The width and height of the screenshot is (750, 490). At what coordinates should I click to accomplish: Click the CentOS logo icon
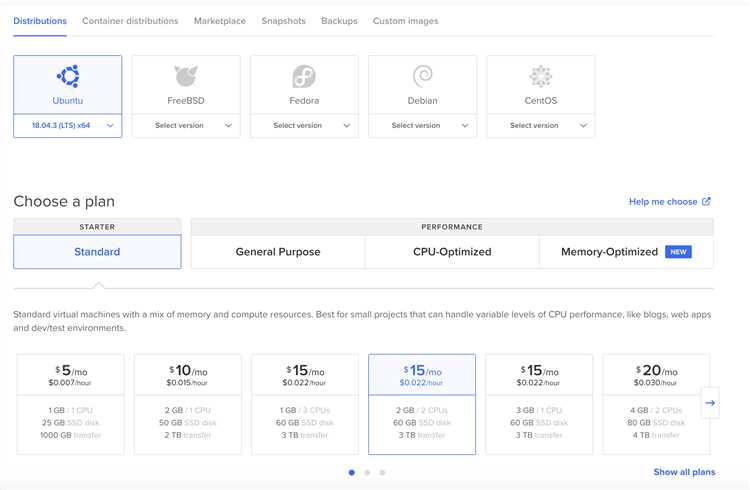(540, 76)
